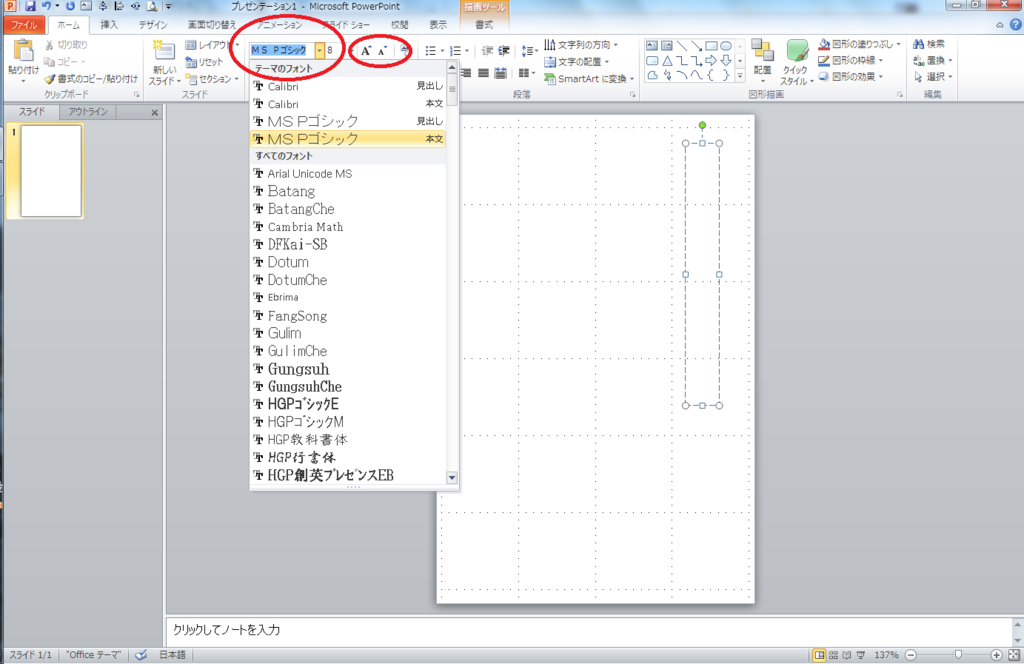The height and width of the screenshot is (664, 1024).
Task: Open セクション (Section) dropdown
Action: click(x=212, y=79)
